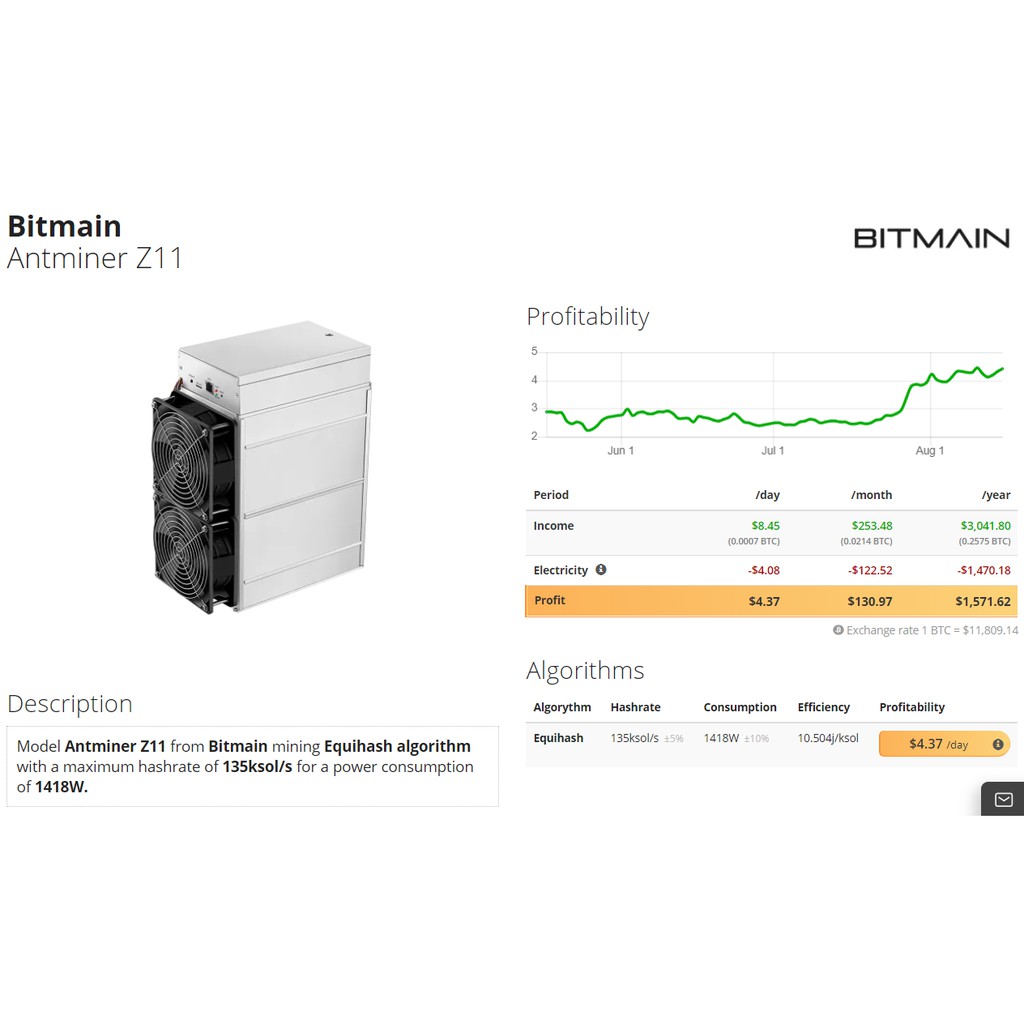Open the /day column header

pyautogui.click(x=767, y=494)
